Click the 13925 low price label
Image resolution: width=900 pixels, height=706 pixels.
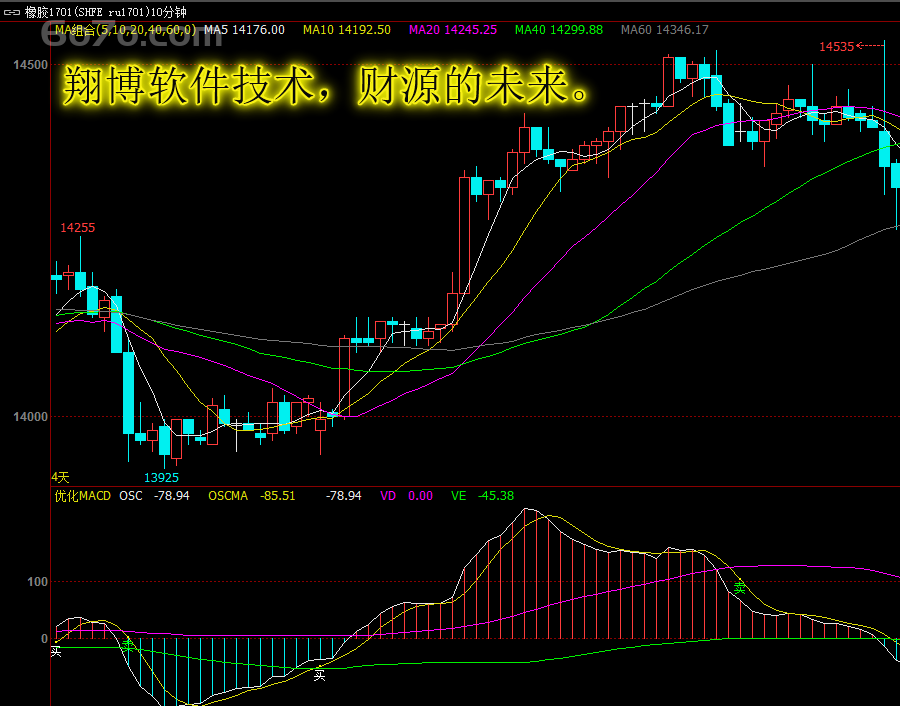[161, 478]
